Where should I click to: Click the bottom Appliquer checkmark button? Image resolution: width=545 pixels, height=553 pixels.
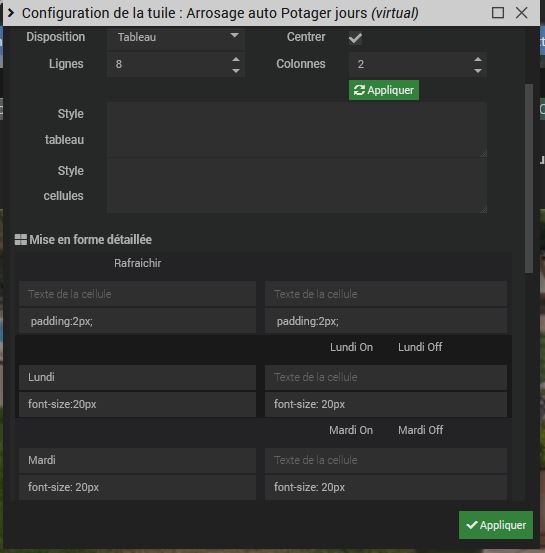tap(496, 525)
